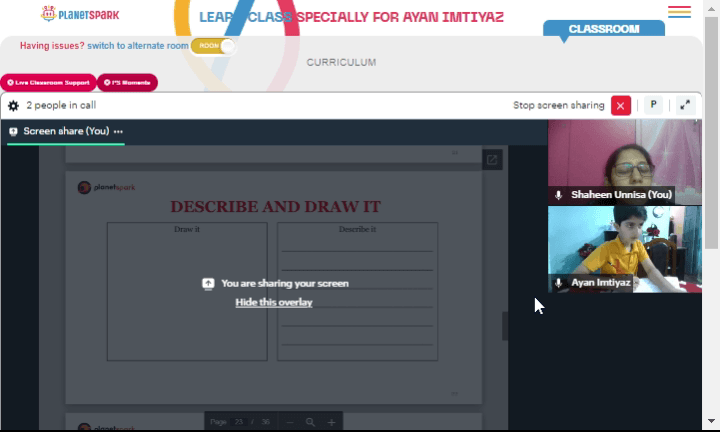This screenshot has height=432, width=720.
Task: Click the page number field showing 23
Action: click(x=239, y=422)
